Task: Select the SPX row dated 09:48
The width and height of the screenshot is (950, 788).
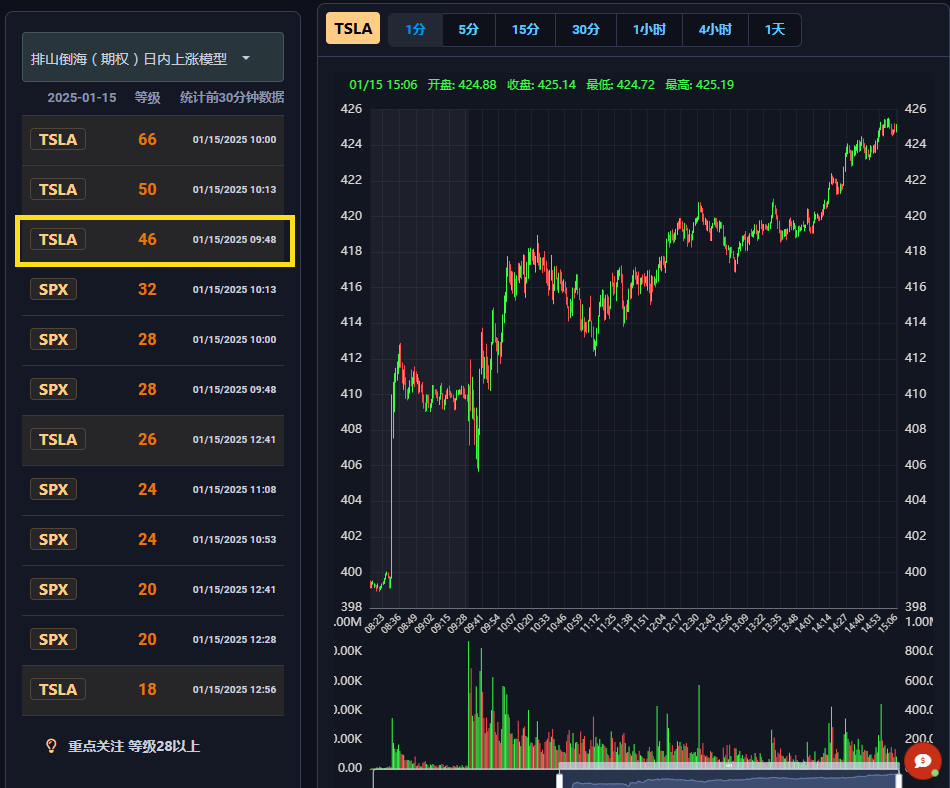Action: pos(153,389)
